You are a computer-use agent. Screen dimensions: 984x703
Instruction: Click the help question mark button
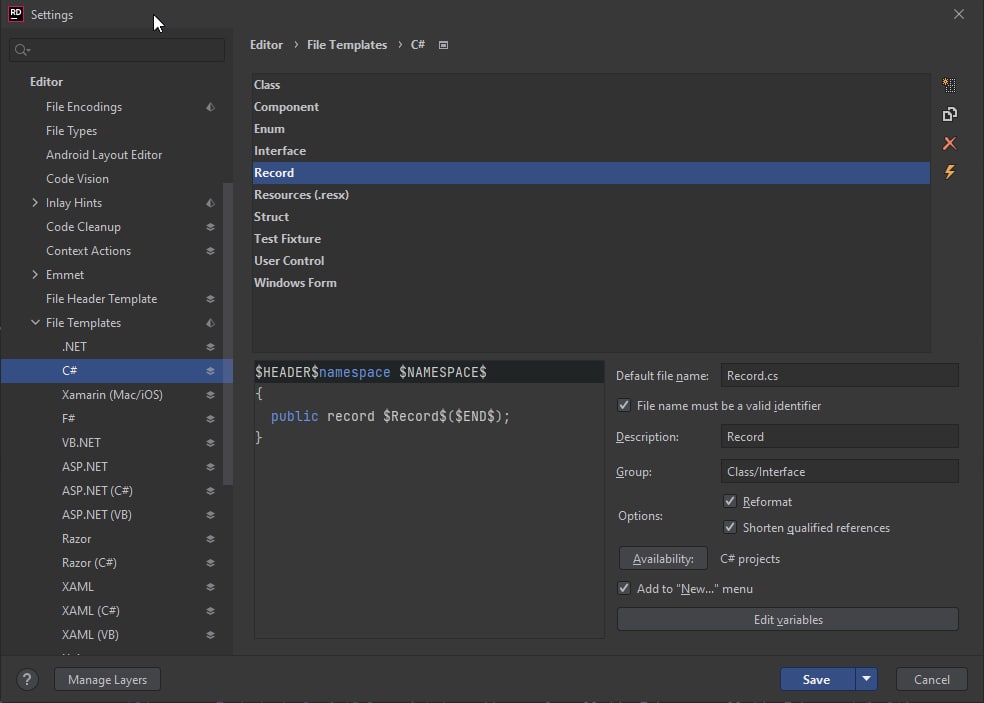pos(28,680)
